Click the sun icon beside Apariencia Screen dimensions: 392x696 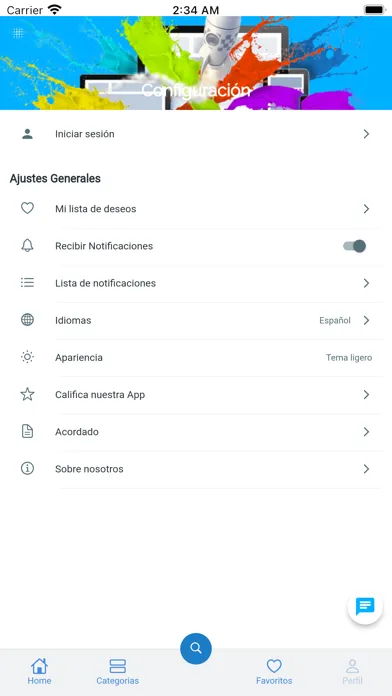[28, 357]
